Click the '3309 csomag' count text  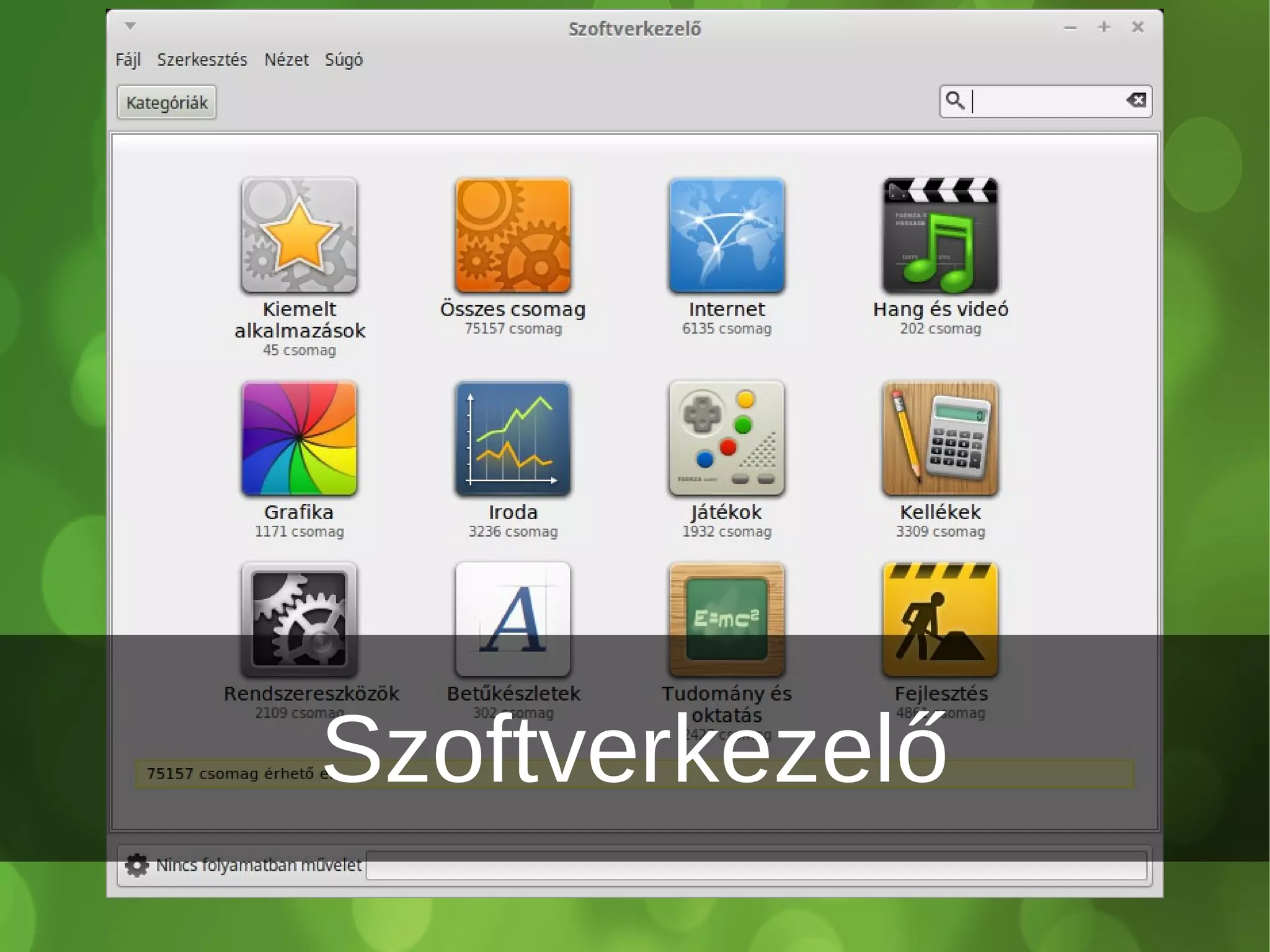pos(941,532)
